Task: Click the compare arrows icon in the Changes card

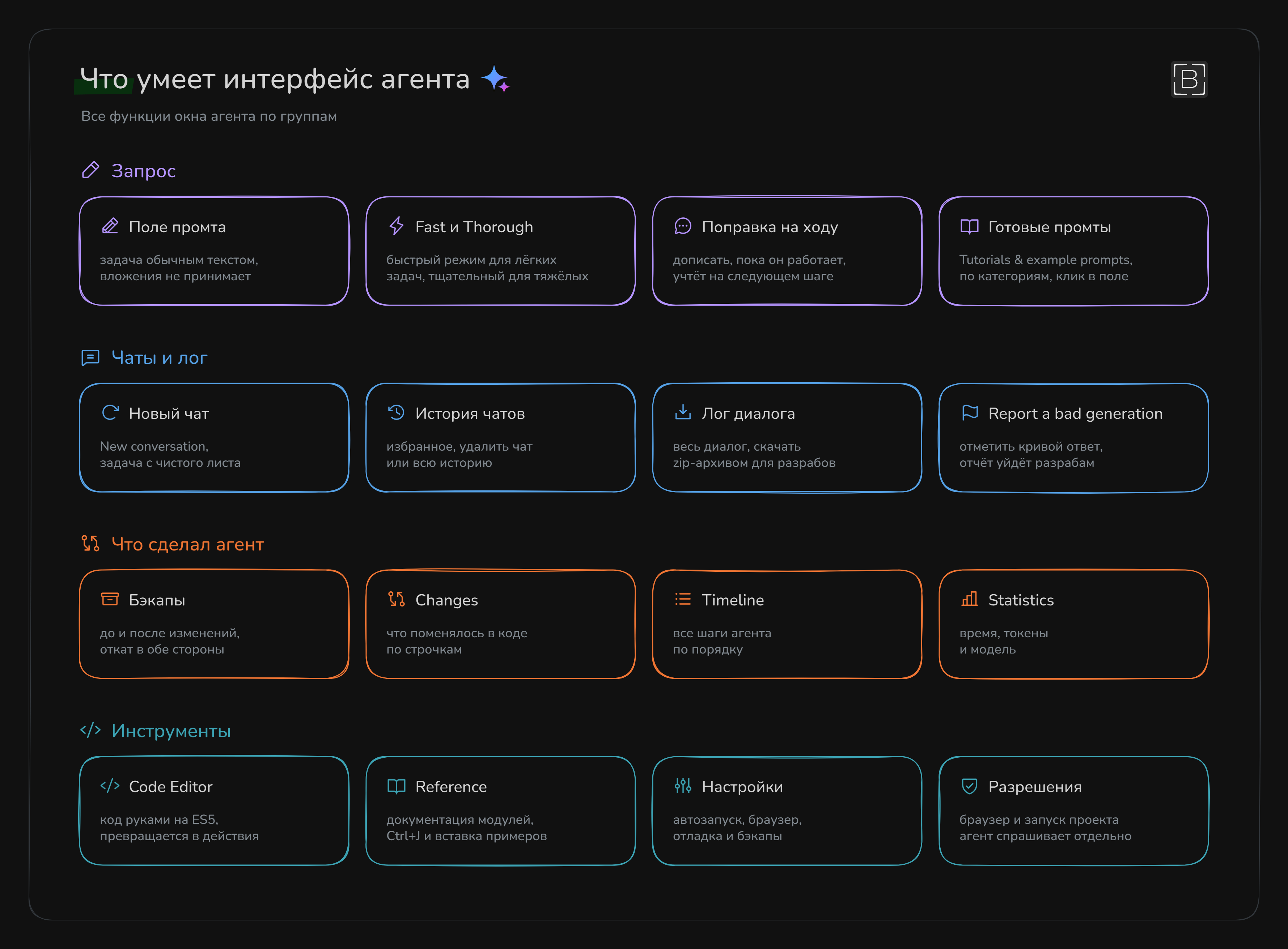Action: [x=397, y=599]
